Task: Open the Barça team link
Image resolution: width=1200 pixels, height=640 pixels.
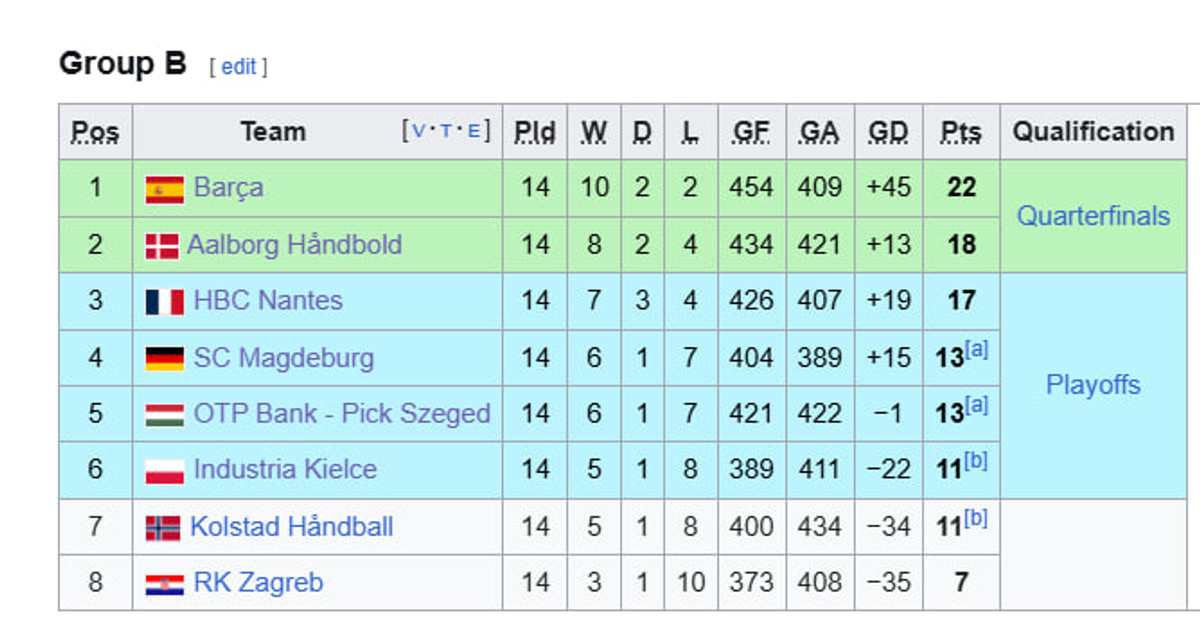Action: (229, 188)
